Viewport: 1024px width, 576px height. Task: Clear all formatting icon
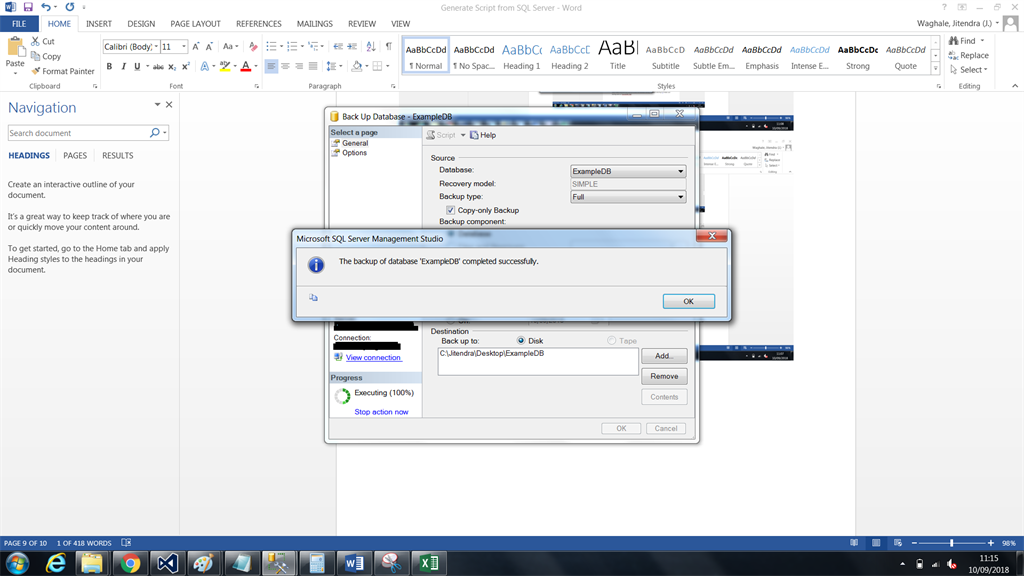pyautogui.click(x=253, y=46)
